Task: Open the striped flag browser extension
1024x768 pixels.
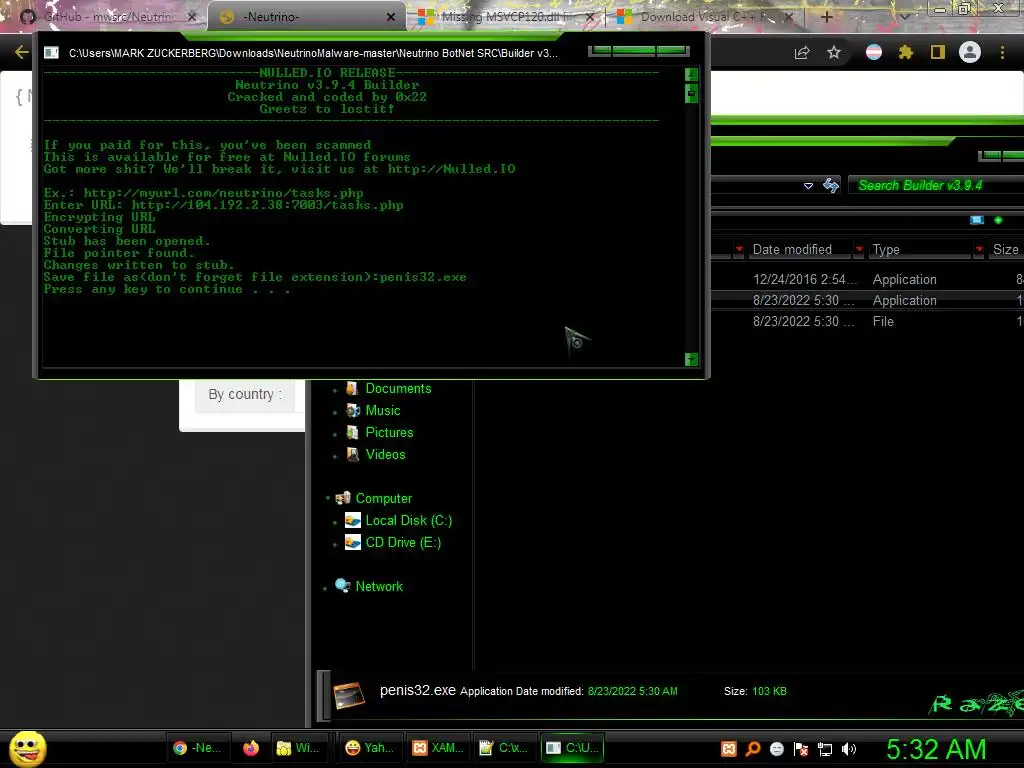Action: pyautogui.click(x=874, y=52)
